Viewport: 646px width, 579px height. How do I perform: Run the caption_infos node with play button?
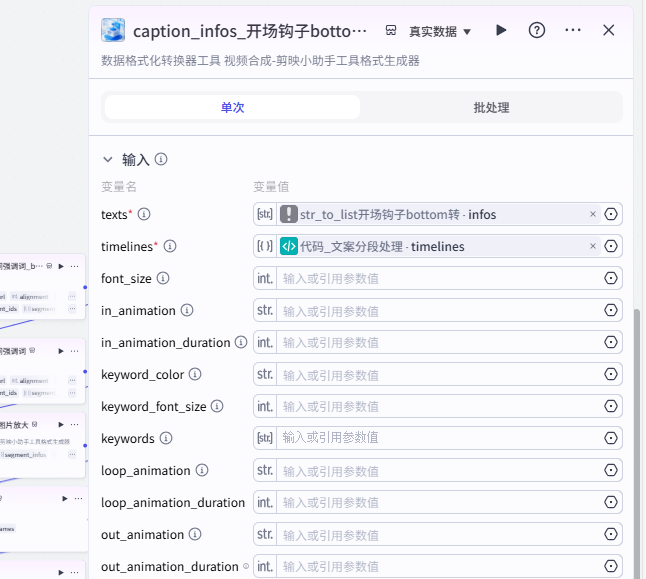pos(502,30)
